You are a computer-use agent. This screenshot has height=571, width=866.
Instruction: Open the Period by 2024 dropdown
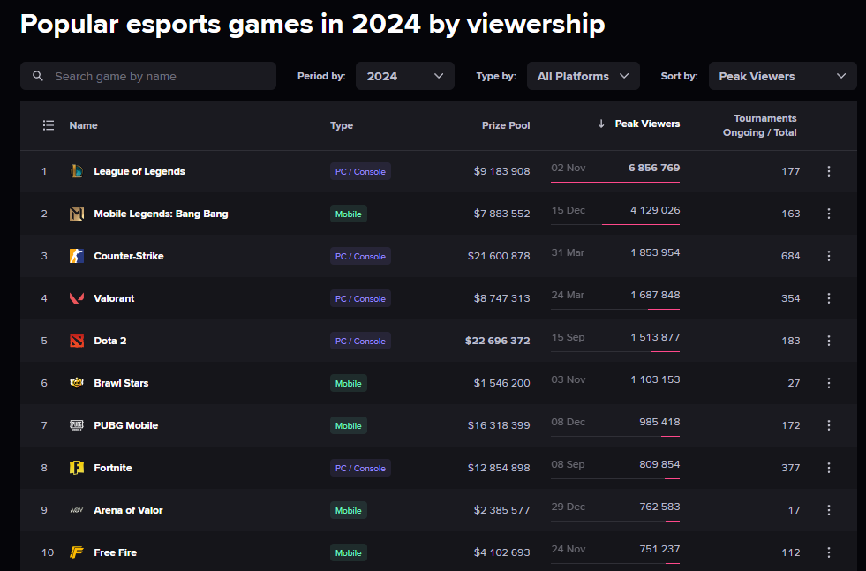[405, 76]
